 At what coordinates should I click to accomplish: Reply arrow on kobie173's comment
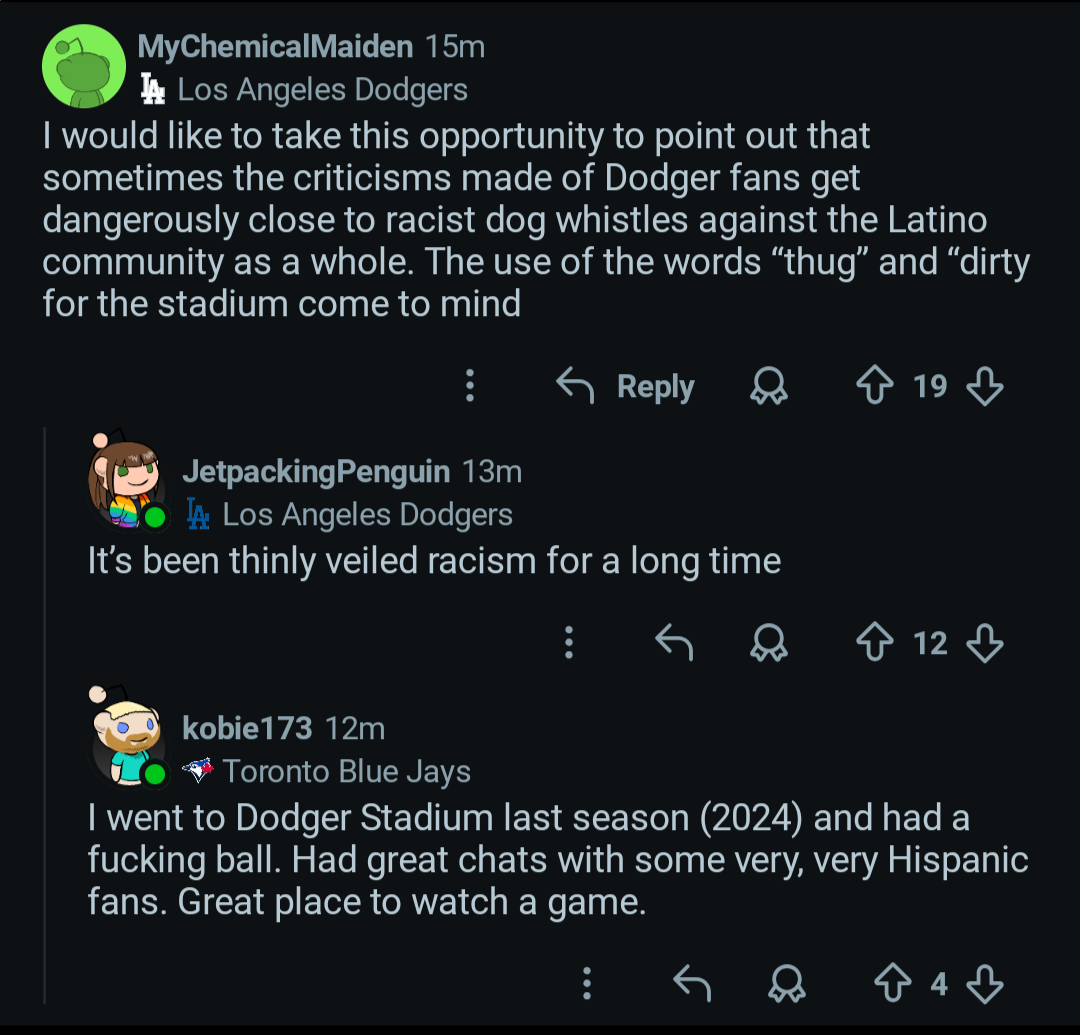coord(692,984)
